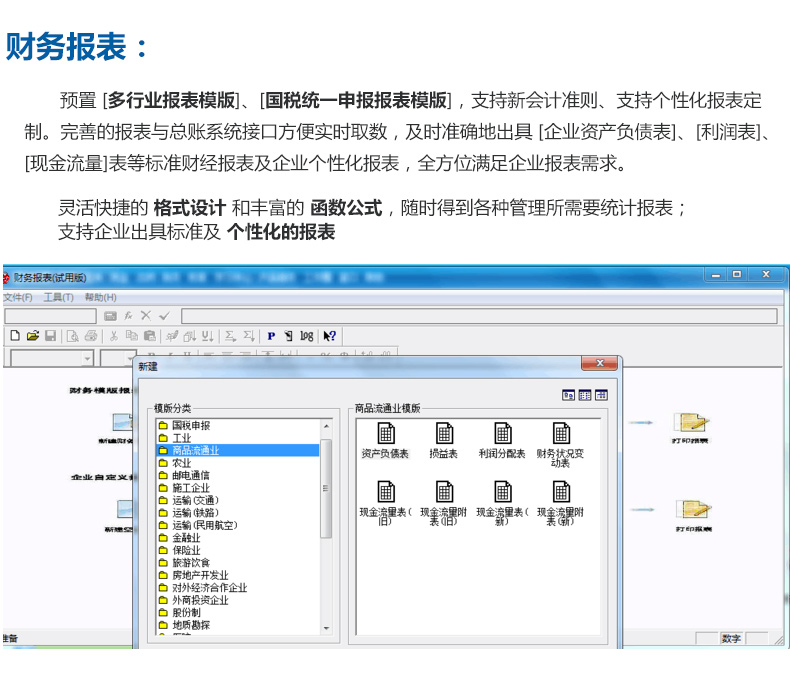Click the Print toolbar icon
790x676 pixels.
pyautogui.click(x=91, y=336)
